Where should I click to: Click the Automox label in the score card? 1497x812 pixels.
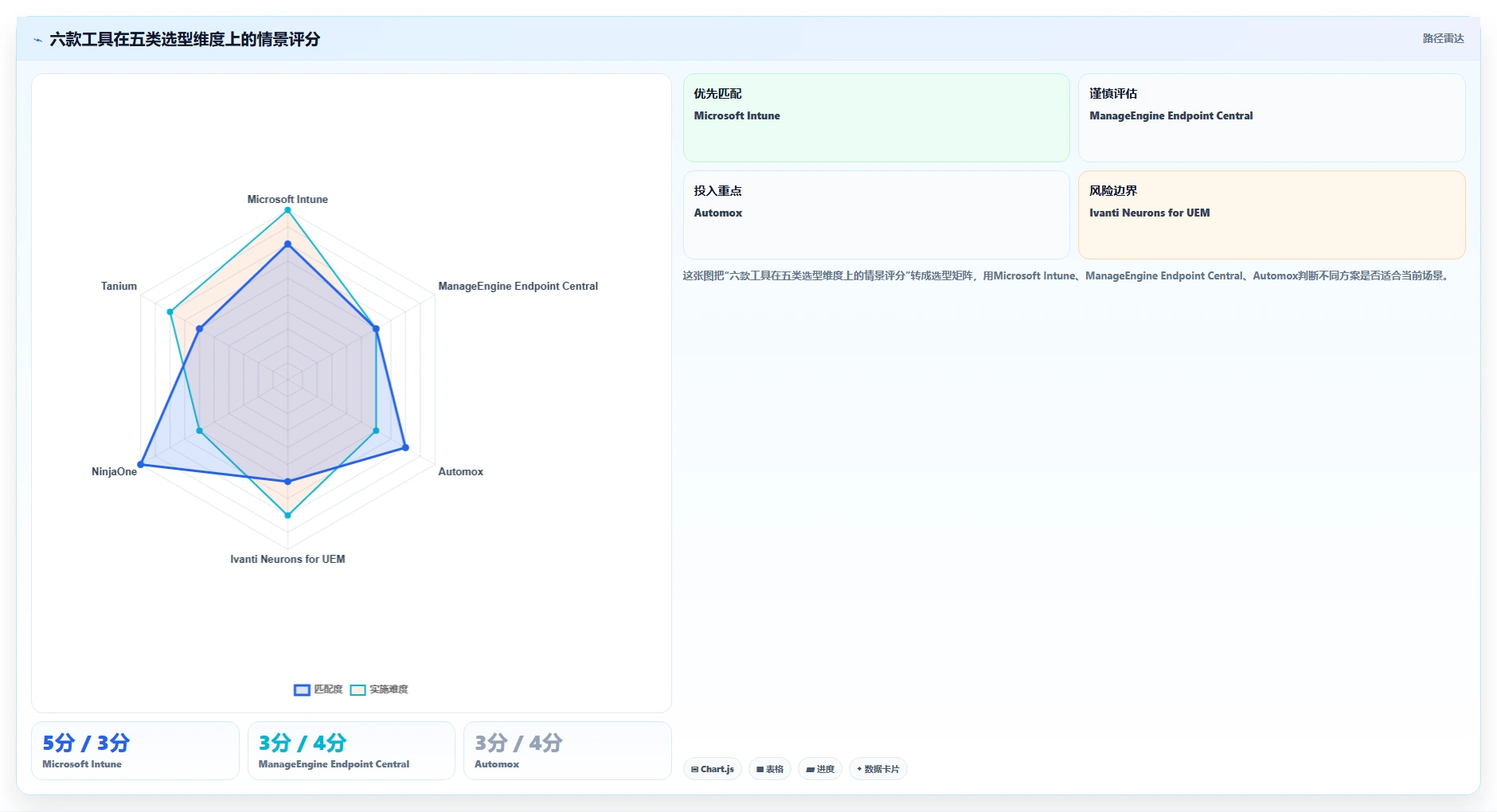[x=497, y=764]
